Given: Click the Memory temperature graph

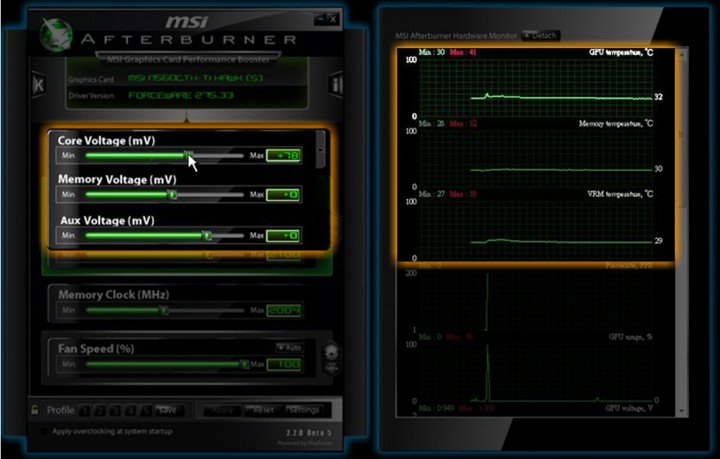Looking at the screenshot, I should coord(536,158).
